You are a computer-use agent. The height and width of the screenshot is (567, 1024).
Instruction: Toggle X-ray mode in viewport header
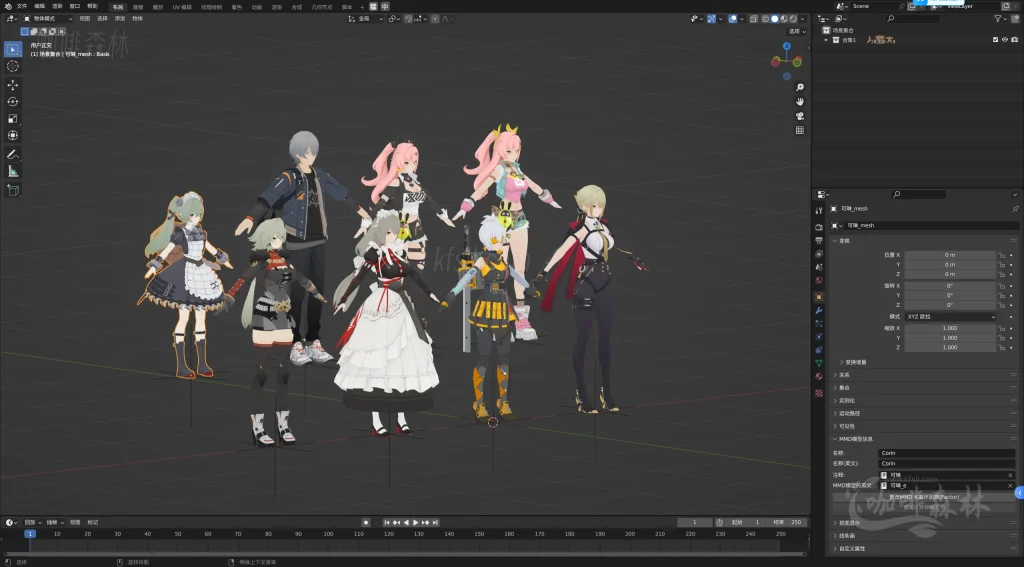click(x=753, y=19)
